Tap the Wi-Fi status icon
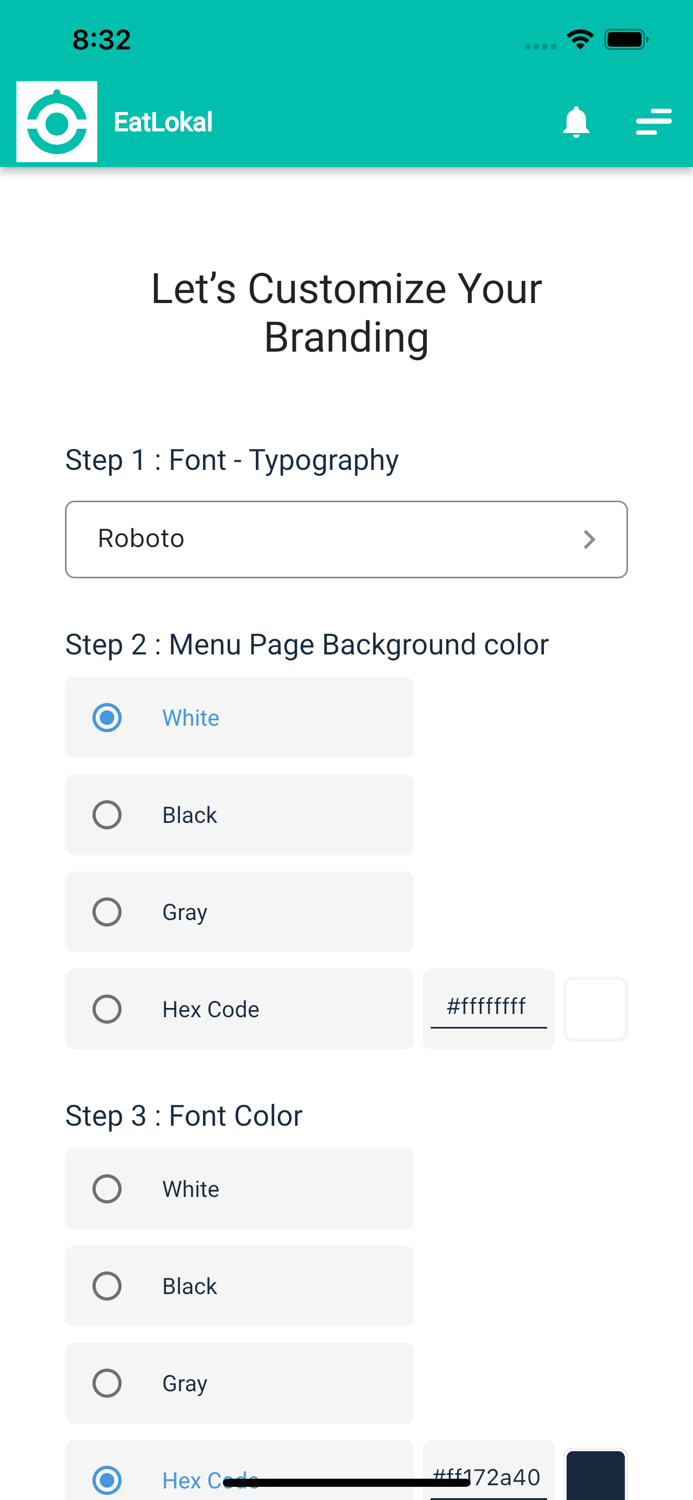The image size is (693, 1500). click(x=579, y=40)
